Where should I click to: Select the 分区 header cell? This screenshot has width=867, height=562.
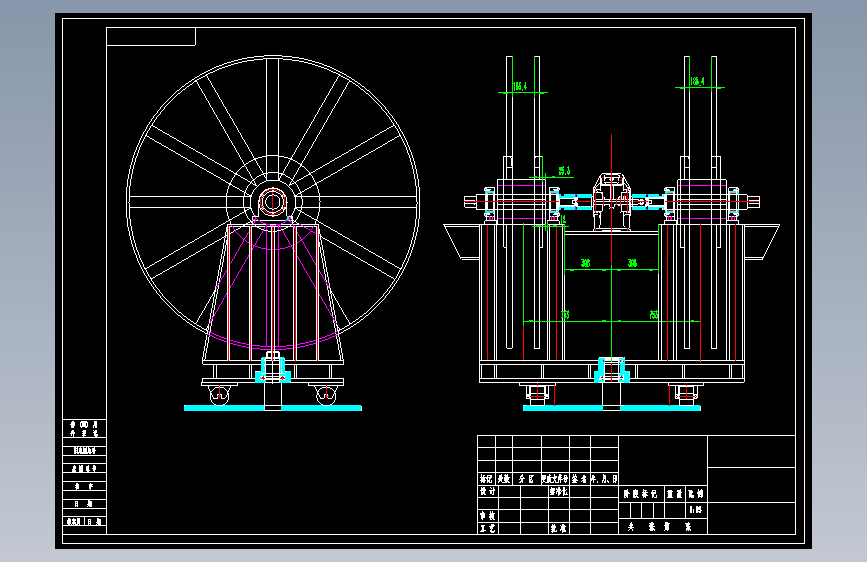(526, 479)
